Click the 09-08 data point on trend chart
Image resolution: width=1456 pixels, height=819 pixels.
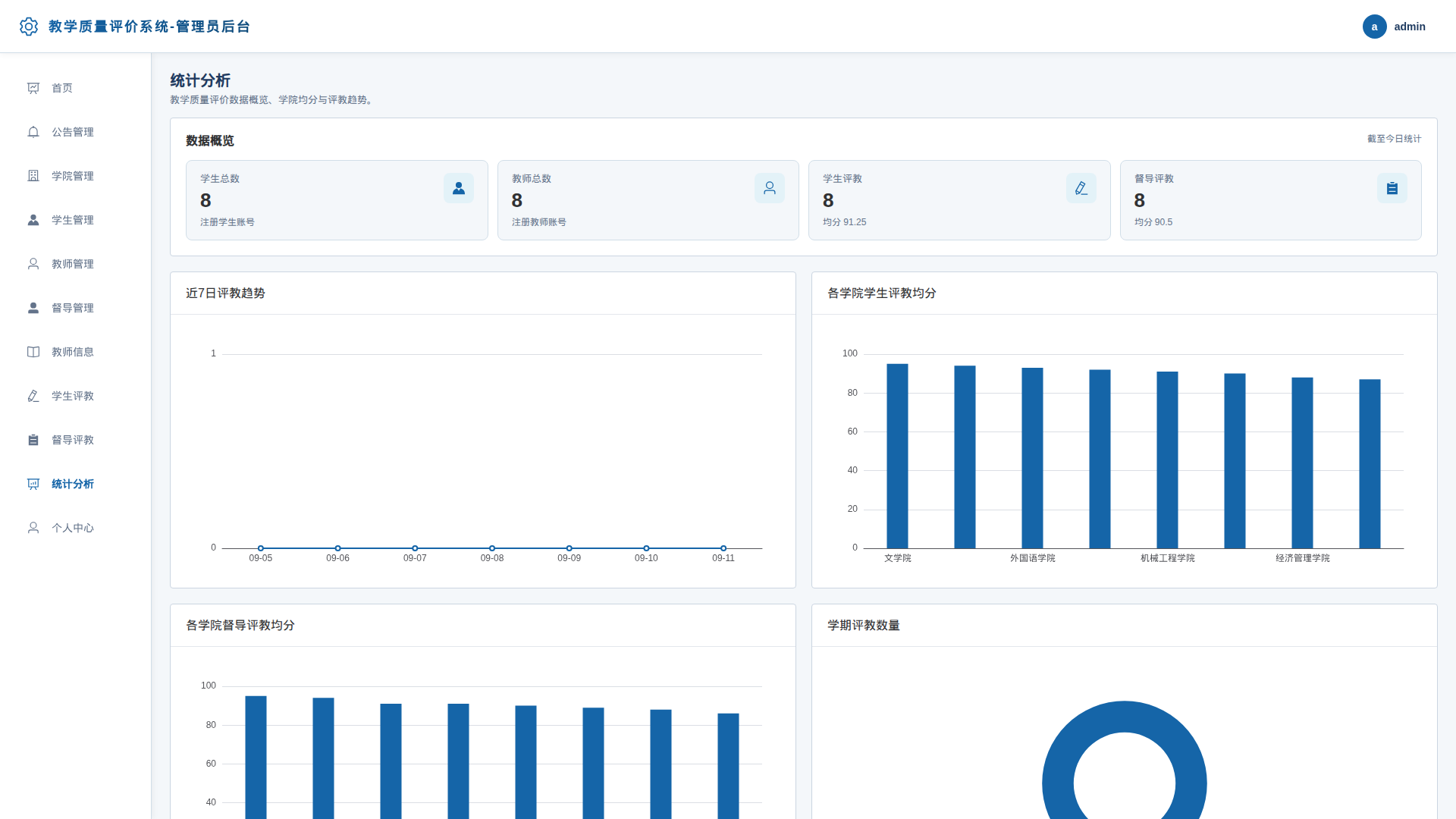(x=492, y=548)
